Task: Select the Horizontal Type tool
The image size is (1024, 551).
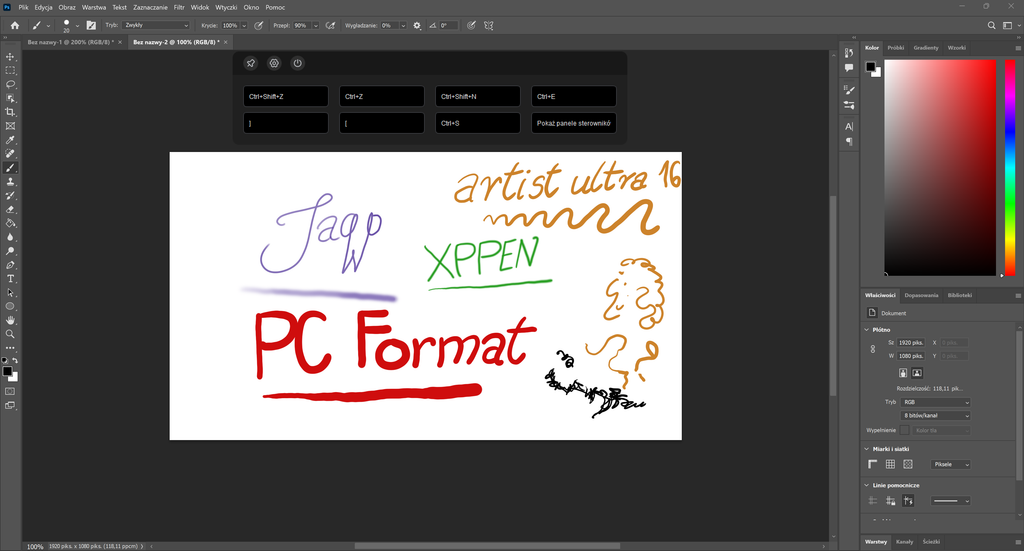Action: pyautogui.click(x=10, y=279)
